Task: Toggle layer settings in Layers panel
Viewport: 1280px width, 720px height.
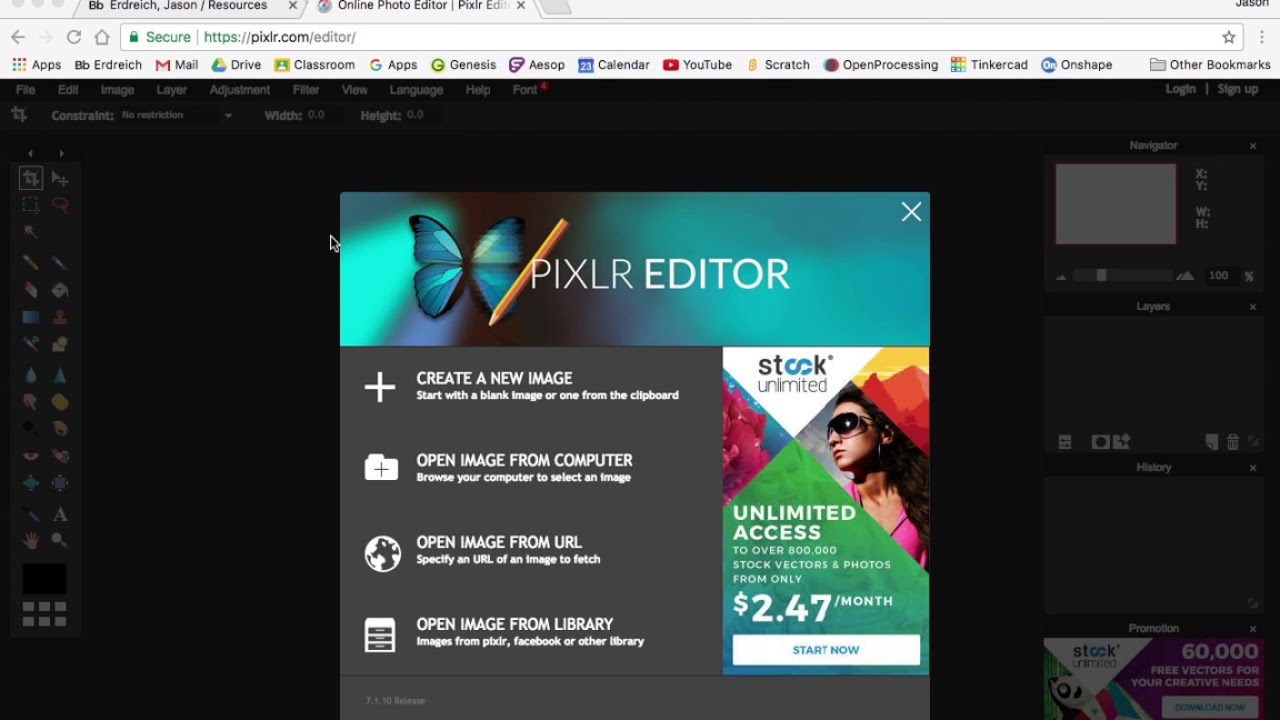Action: coord(1065,442)
